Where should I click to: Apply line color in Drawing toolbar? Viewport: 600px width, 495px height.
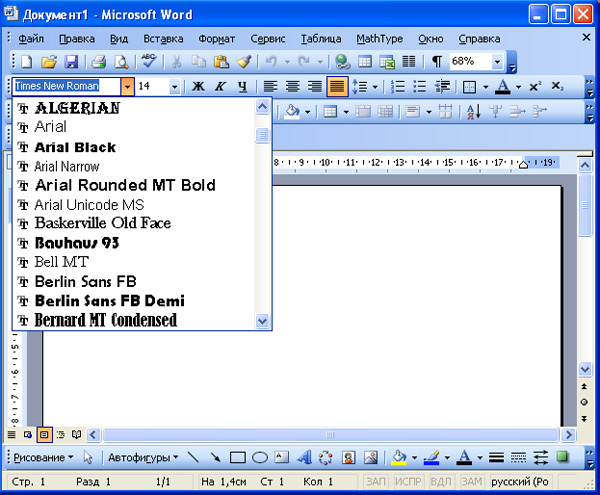point(431,458)
